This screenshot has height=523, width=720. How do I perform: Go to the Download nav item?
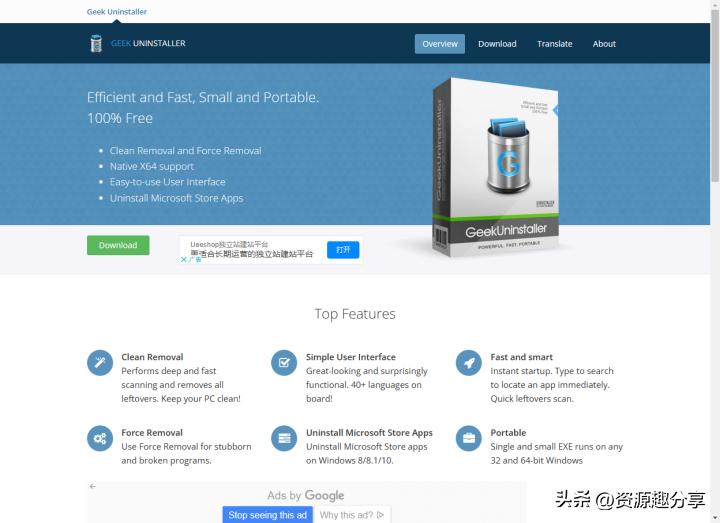497,44
